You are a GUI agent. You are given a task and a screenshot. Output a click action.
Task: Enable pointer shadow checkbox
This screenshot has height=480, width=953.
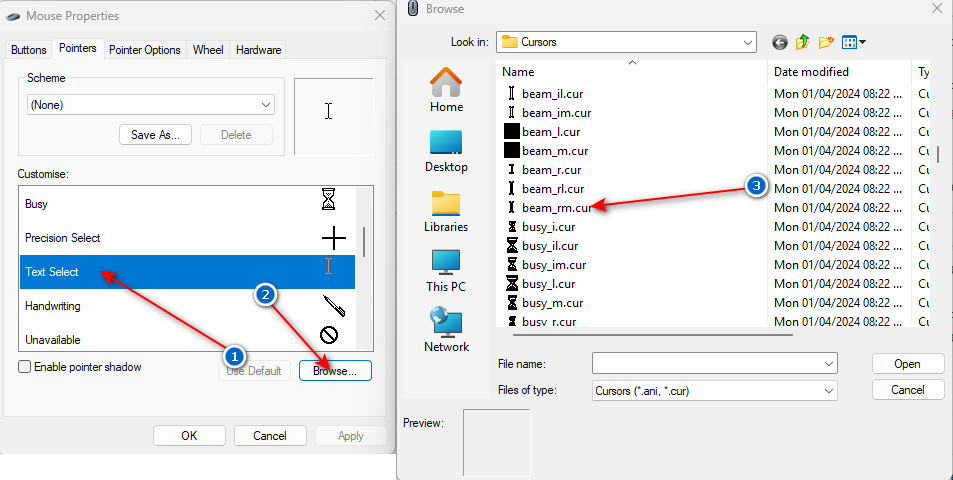(24, 366)
